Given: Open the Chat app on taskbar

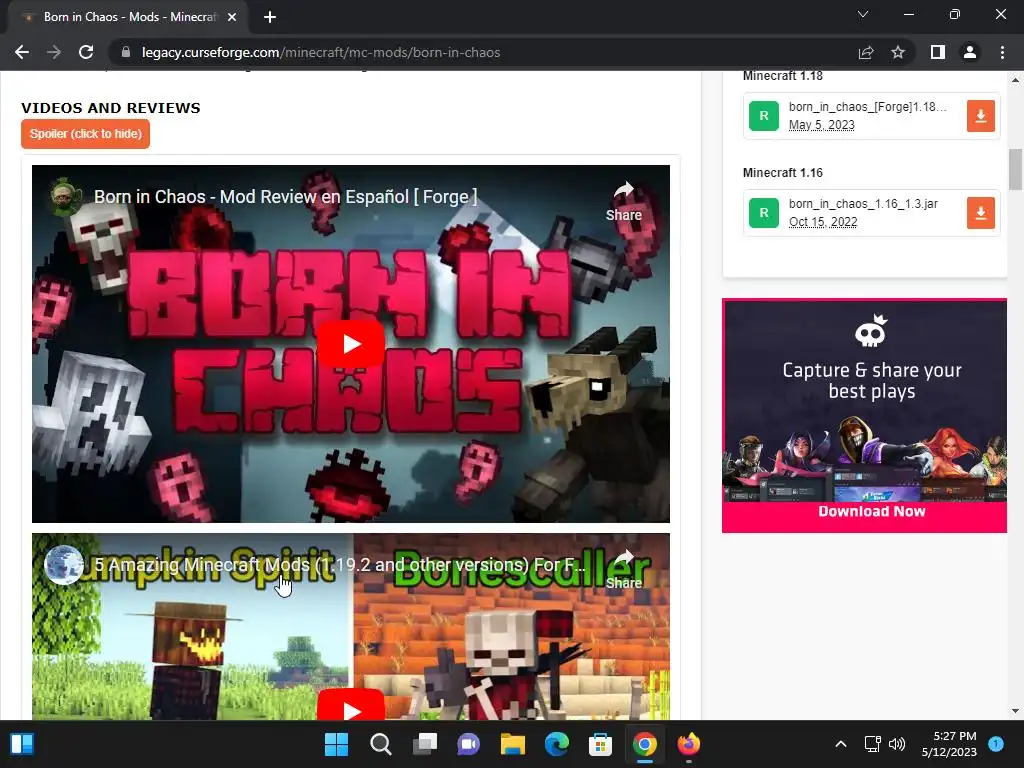Looking at the screenshot, I should (x=468, y=744).
